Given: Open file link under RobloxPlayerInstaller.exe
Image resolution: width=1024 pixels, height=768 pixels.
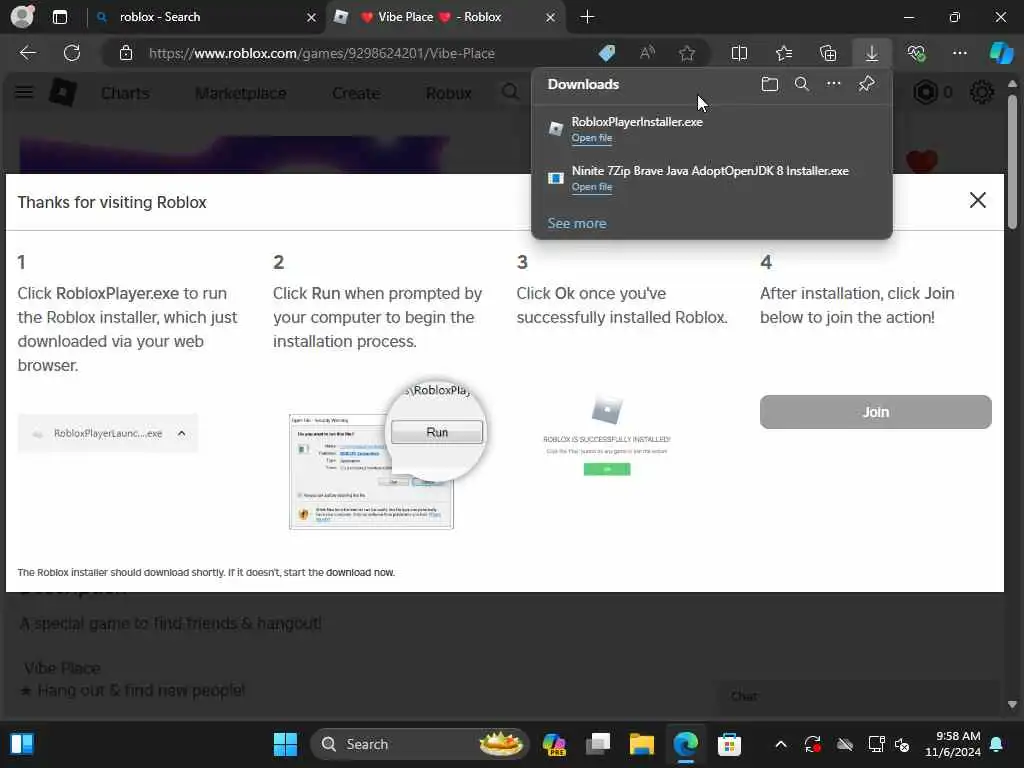Looking at the screenshot, I should 592,138.
